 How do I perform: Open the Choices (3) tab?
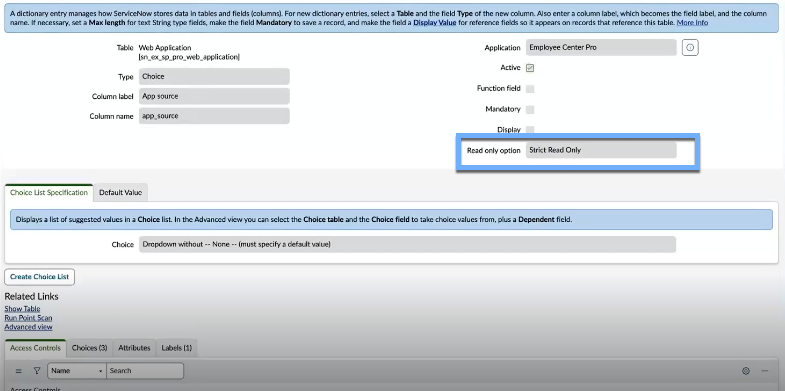pyautogui.click(x=90, y=348)
